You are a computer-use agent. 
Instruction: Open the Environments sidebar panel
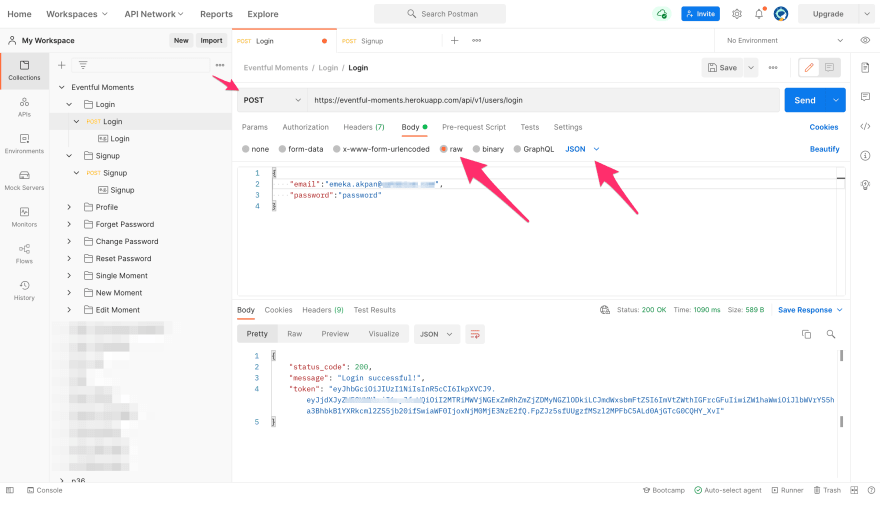[x=24, y=144]
